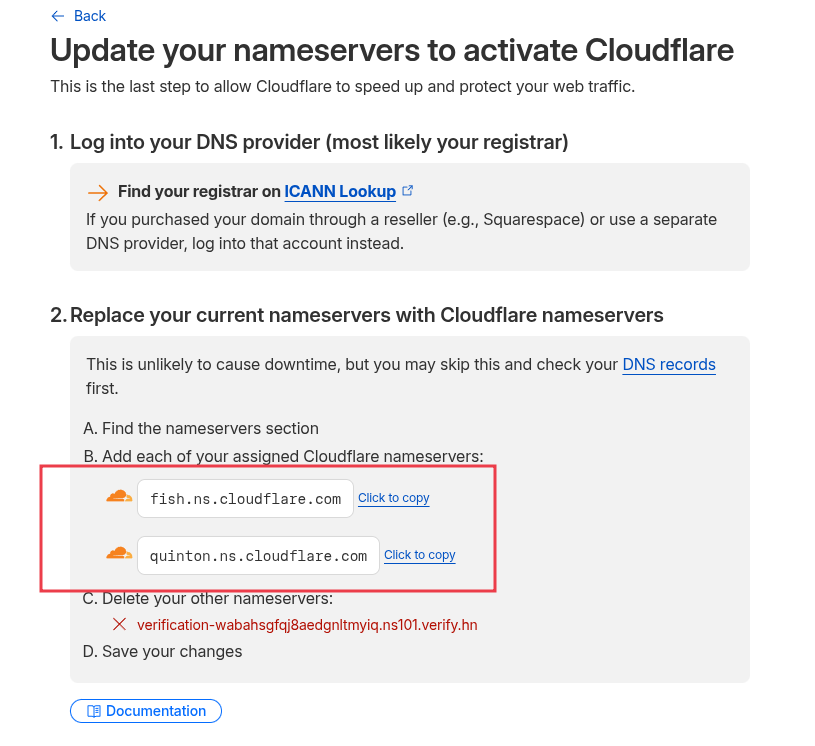
Task: Click the red X icon by verification nameserver
Action: click(x=119, y=625)
